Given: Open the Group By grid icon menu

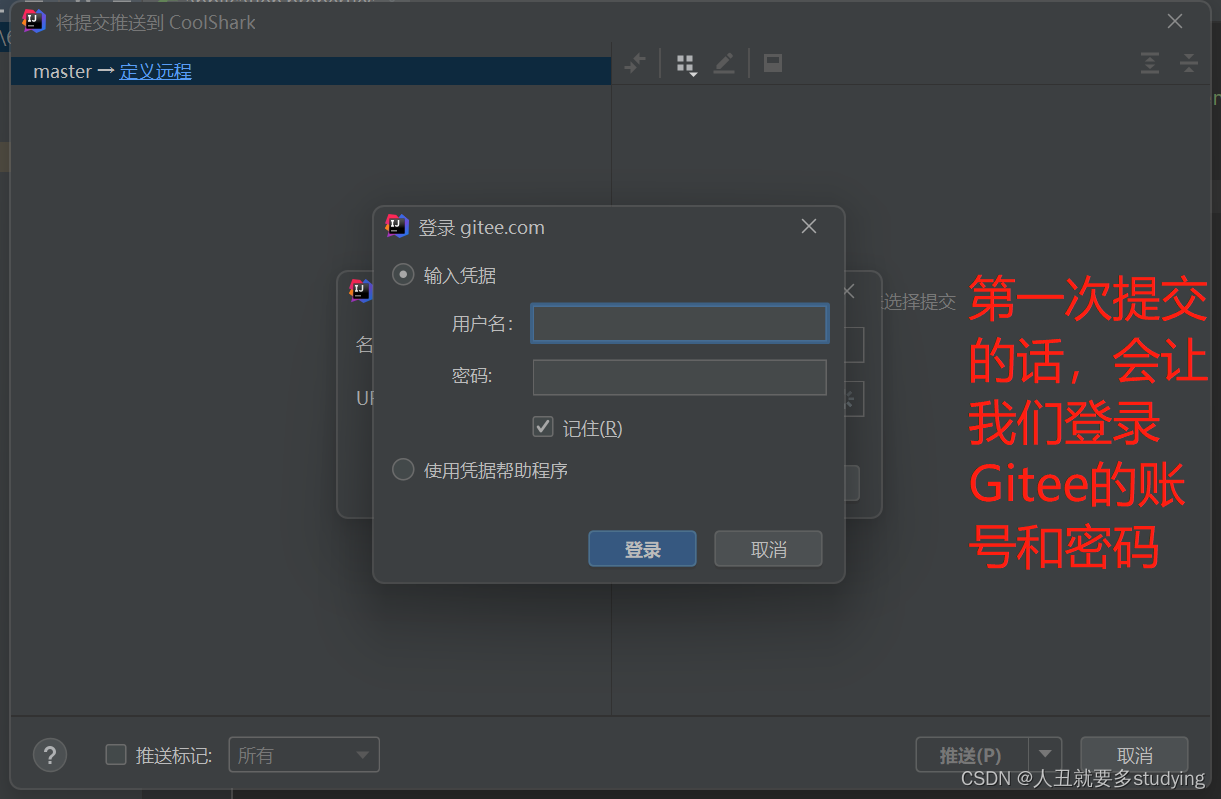Looking at the screenshot, I should [x=686, y=65].
